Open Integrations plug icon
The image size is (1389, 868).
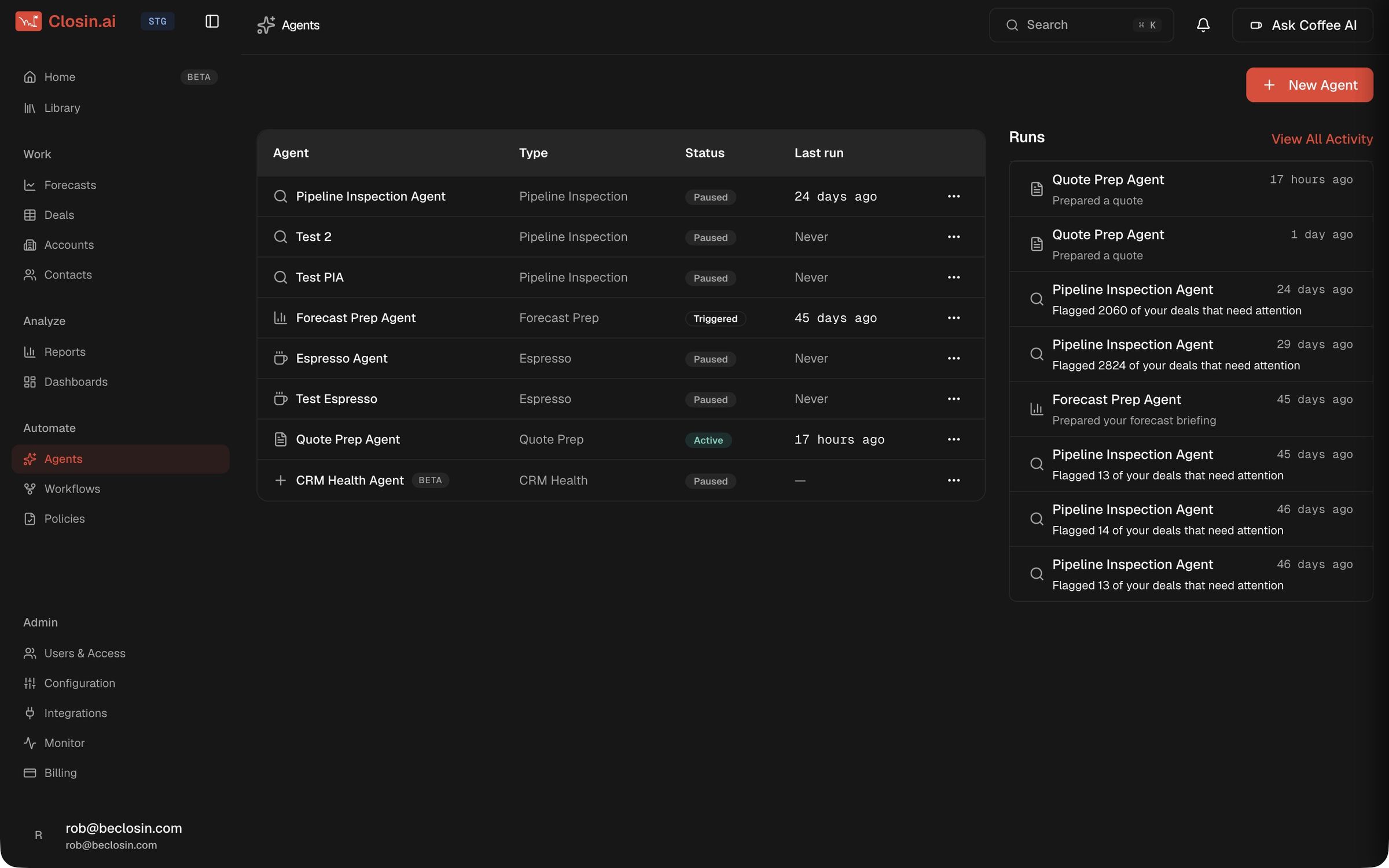coord(30,713)
